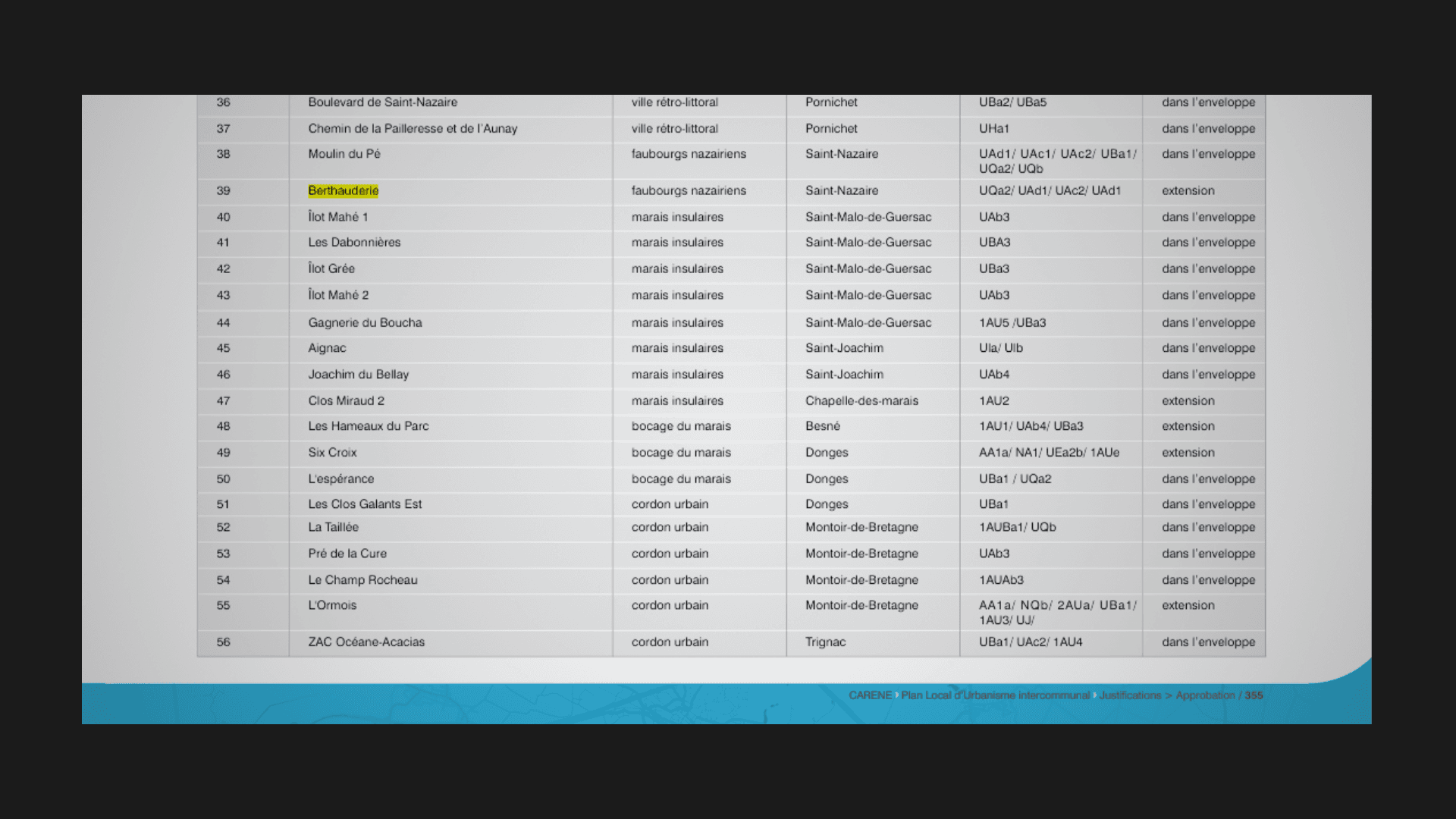Select the Gagnerie du Boucha entry
The width and height of the screenshot is (1456, 819).
click(365, 322)
